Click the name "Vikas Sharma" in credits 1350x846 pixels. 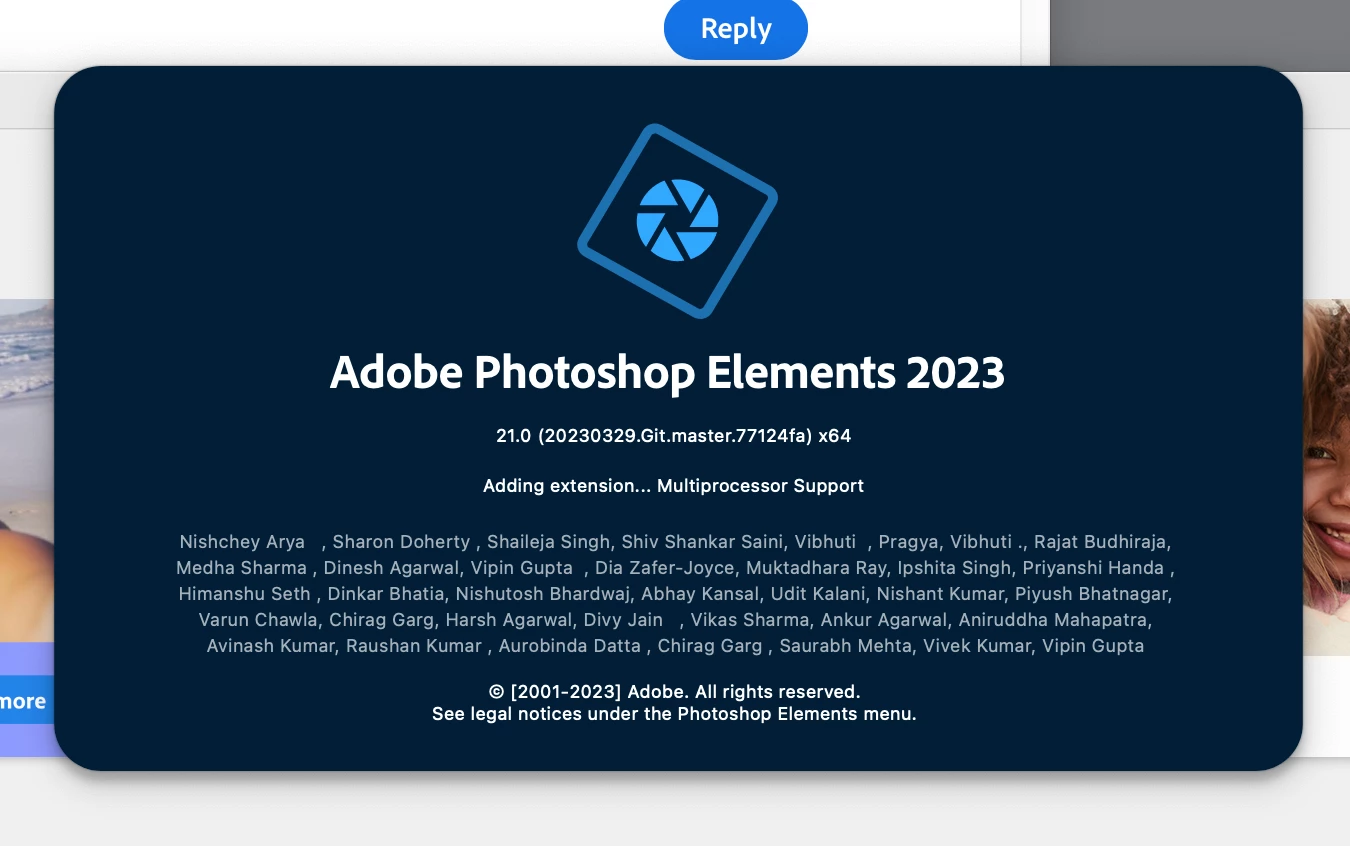[x=749, y=620]
